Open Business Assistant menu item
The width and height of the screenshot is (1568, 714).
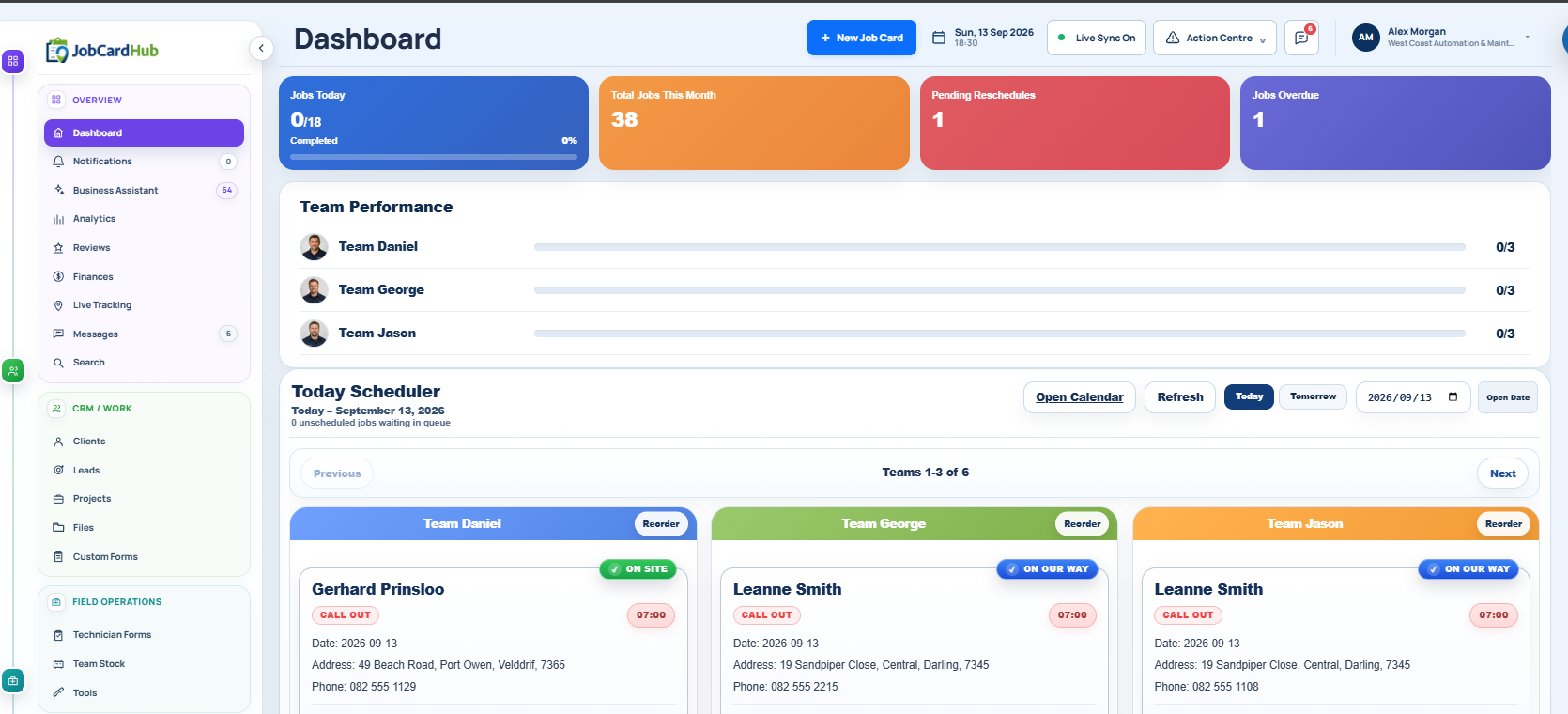tap(144, 190)
